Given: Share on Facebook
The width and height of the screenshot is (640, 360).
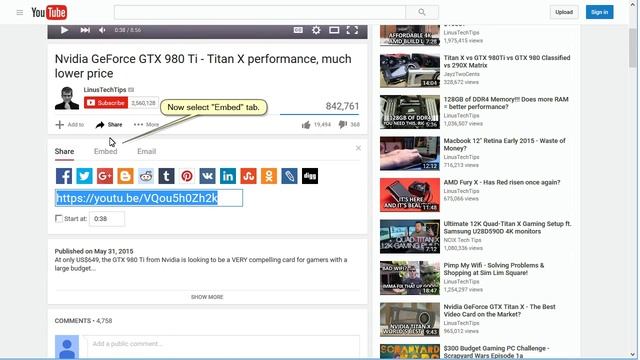Looking at the screenshot, I should click(64, 176).
